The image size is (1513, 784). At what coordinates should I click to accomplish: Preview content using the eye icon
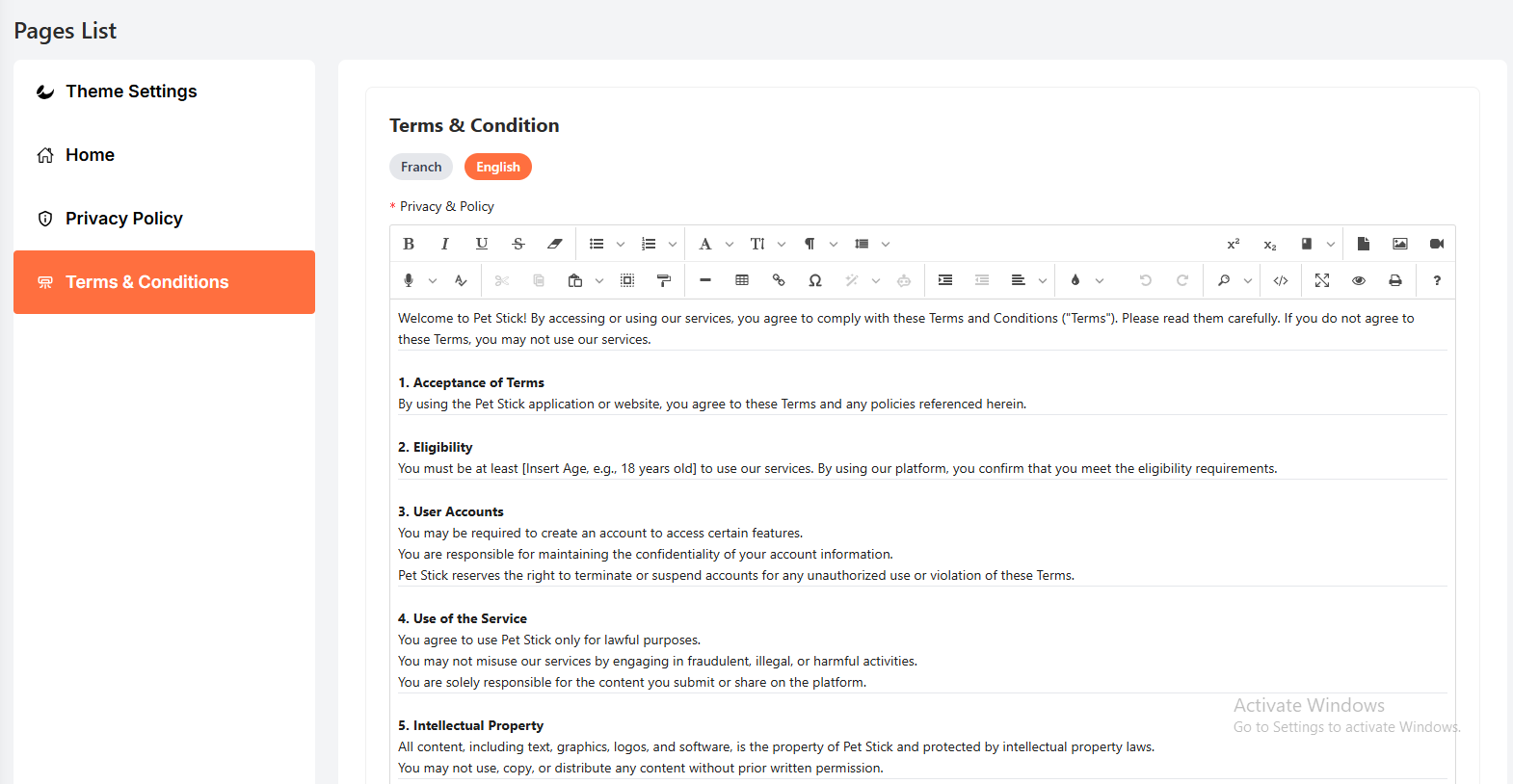point(1359,280)
